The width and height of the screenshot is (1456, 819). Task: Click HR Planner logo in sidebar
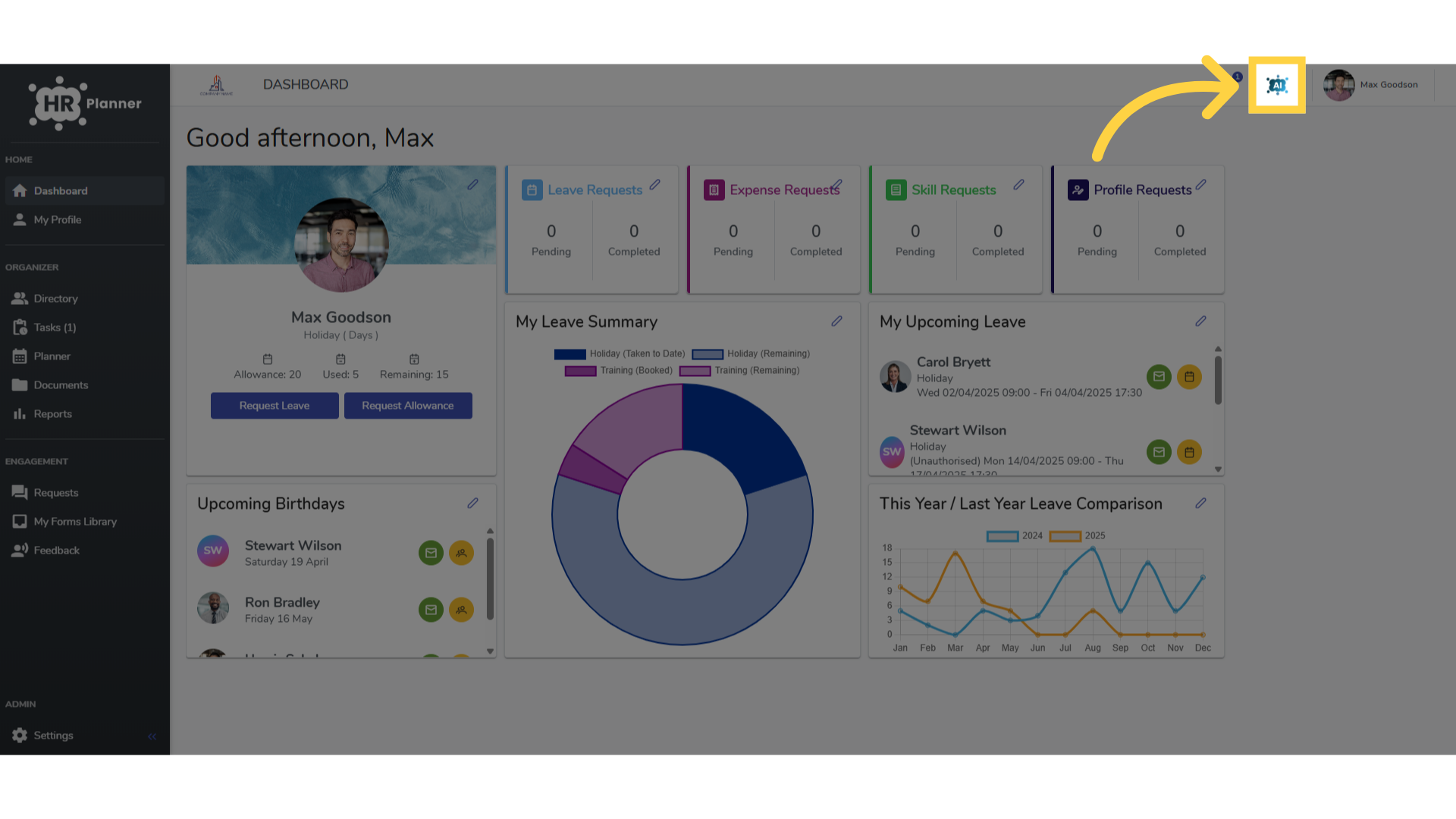coord(85,103)
